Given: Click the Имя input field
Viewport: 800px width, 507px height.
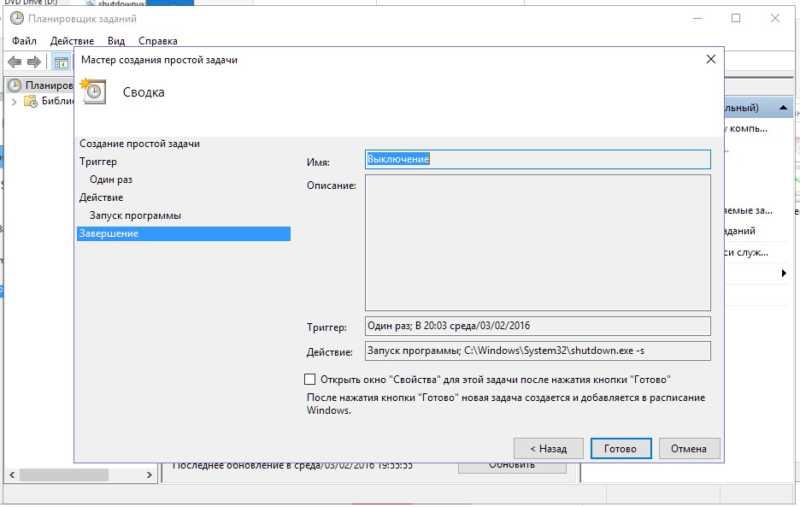Looking at the screenshot, I should (x=538, y=159).
